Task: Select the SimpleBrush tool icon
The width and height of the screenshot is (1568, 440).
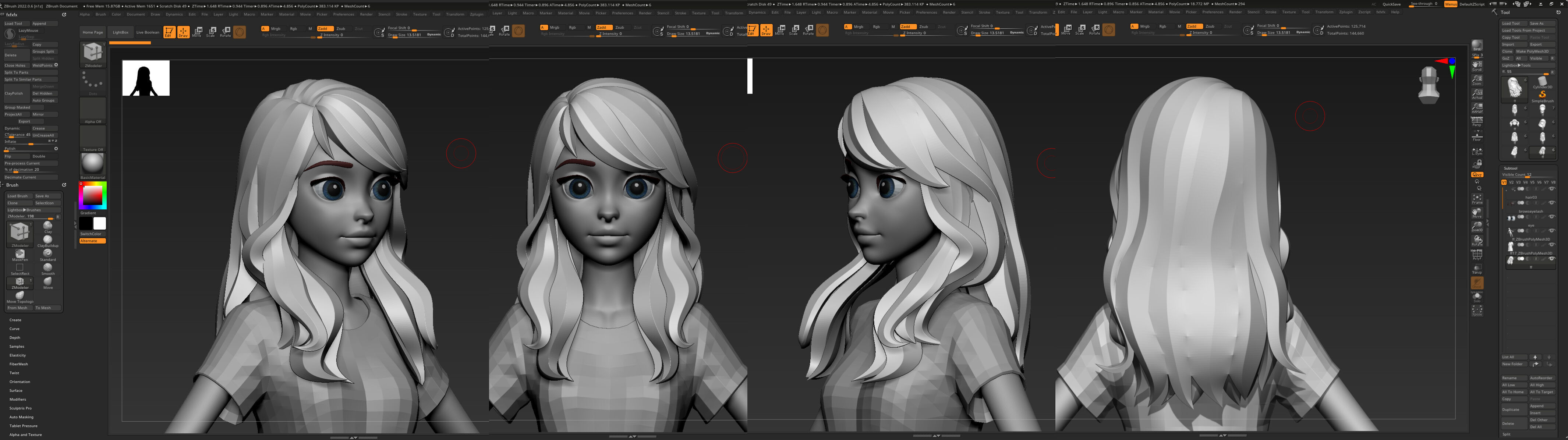Action: coord(1542,96)
